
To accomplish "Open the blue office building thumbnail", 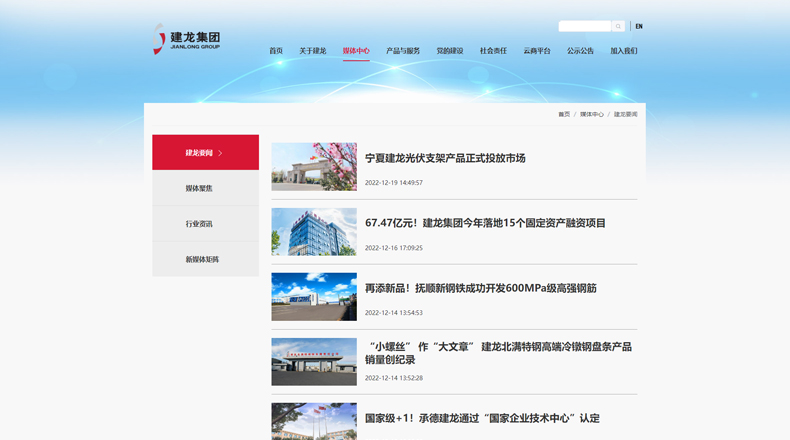I will (x=314, y=232).
